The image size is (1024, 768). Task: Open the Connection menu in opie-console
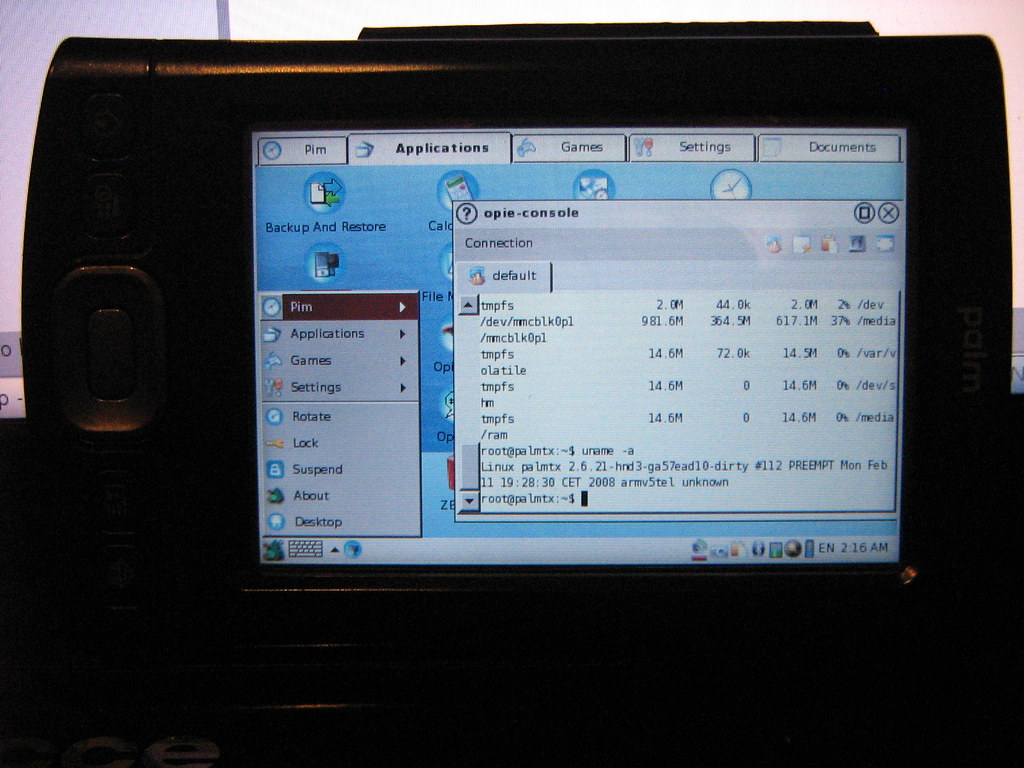coord(499,243)
